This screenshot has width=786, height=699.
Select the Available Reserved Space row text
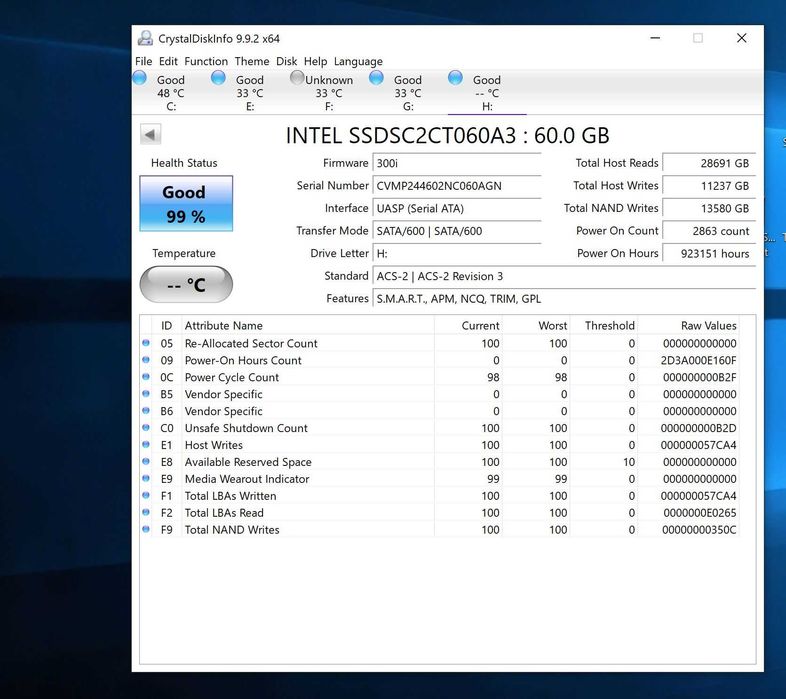click(248, 462)
